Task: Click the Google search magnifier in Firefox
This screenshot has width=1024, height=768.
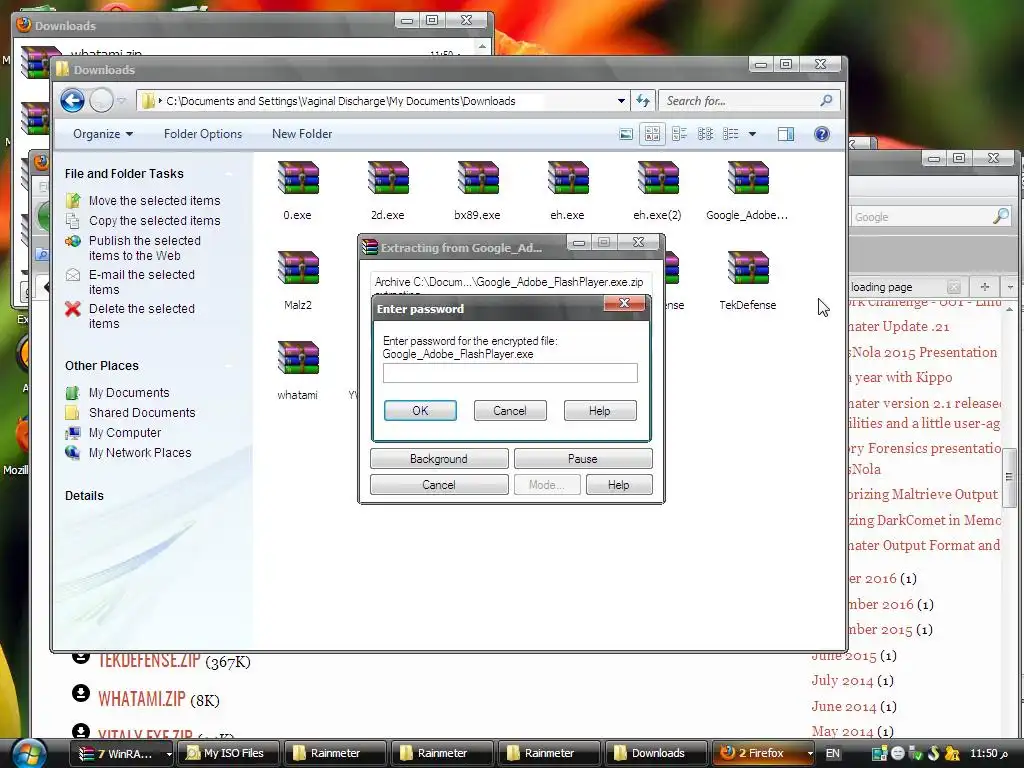Action: click(1000, 216)
